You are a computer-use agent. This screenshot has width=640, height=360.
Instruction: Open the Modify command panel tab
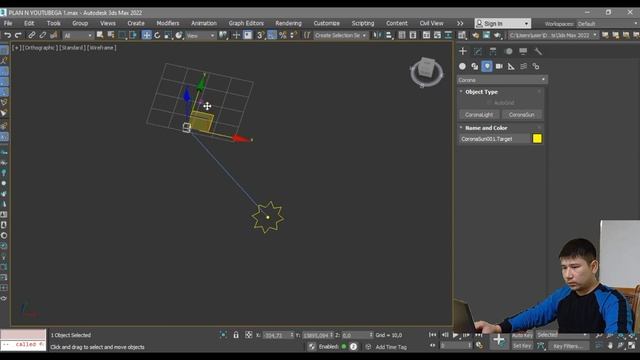(478, 51)
